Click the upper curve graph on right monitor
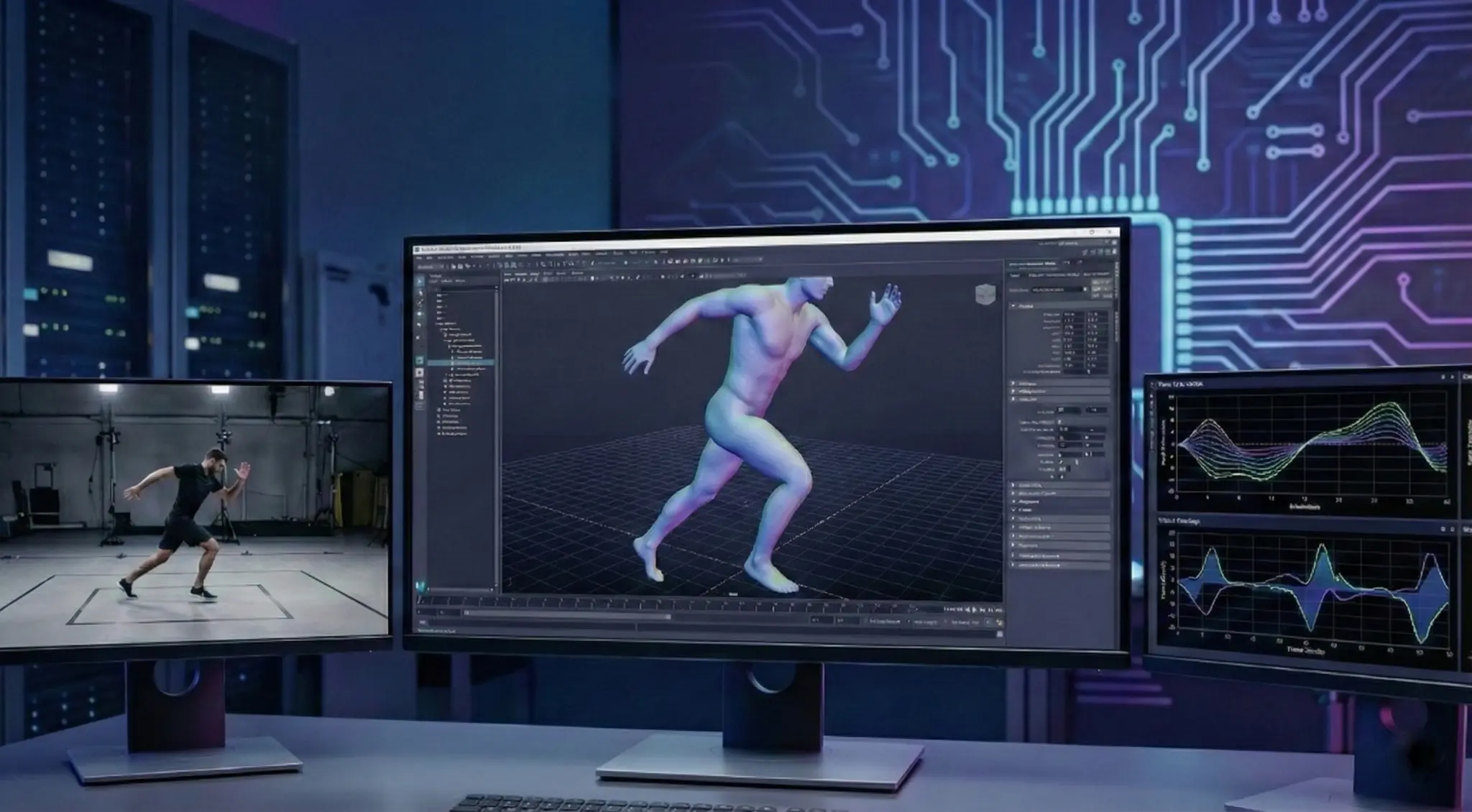1472x812 pixels. coord(1310,447)
